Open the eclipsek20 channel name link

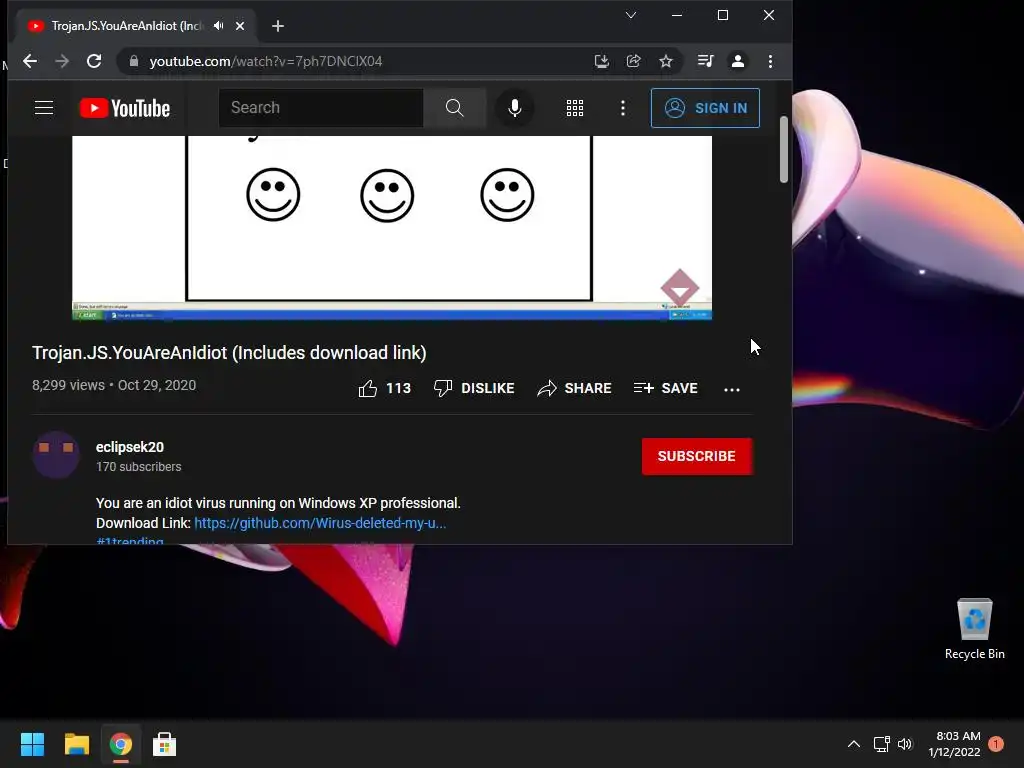click(x=130, y=447)
